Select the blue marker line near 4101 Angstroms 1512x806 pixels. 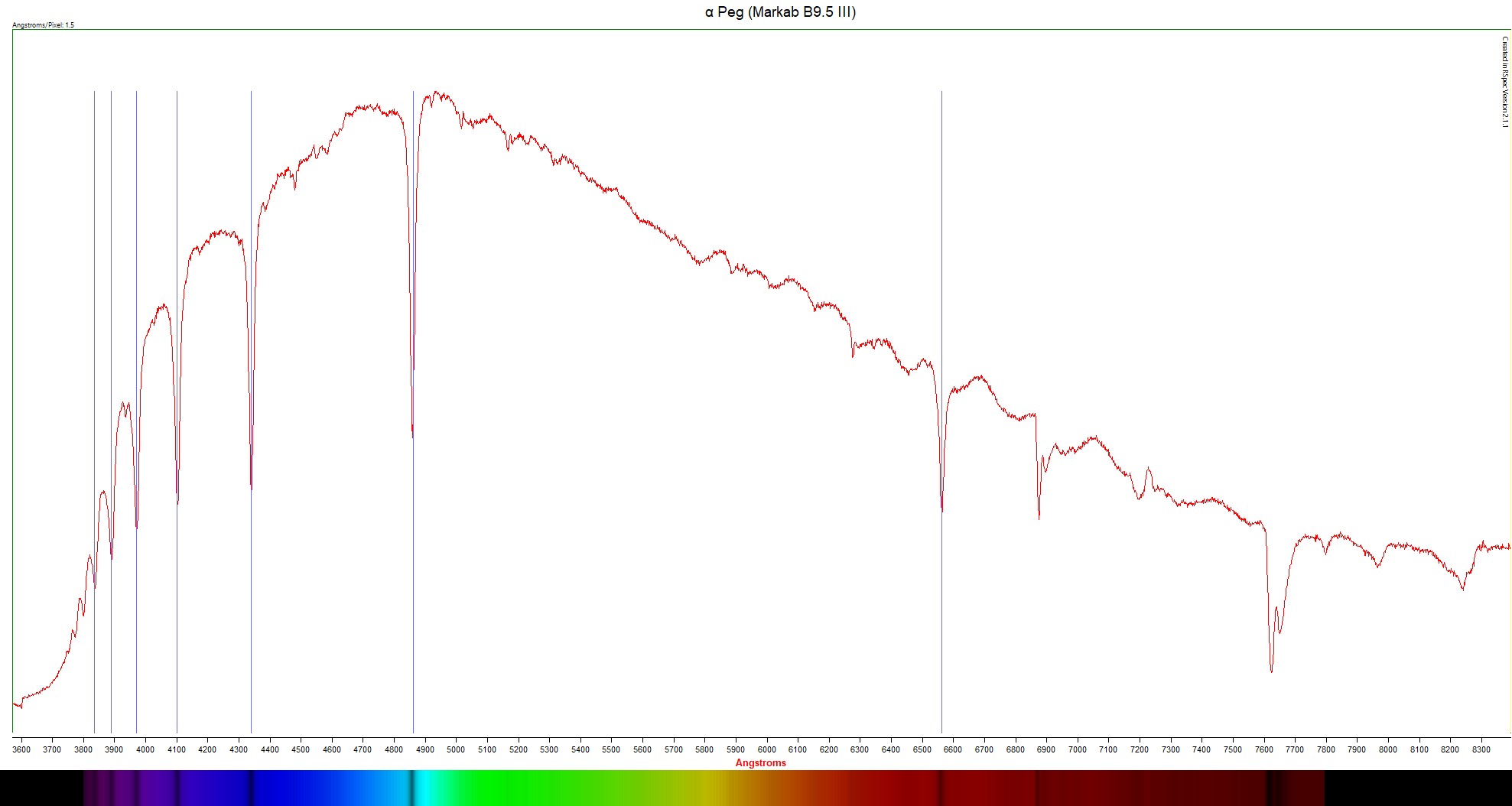(177, 612)
